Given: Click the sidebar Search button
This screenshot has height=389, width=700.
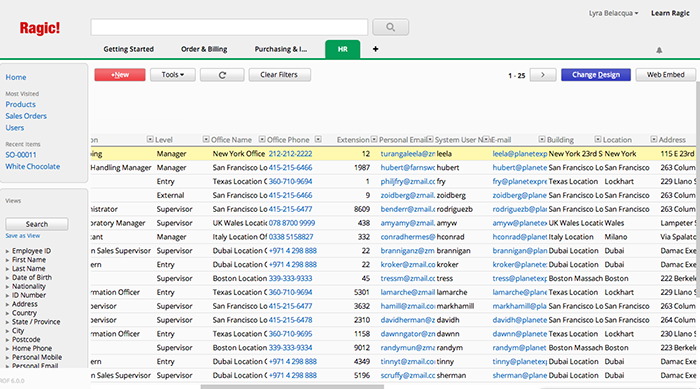Looking at the screenshot, I should click(x=37, y=224).
